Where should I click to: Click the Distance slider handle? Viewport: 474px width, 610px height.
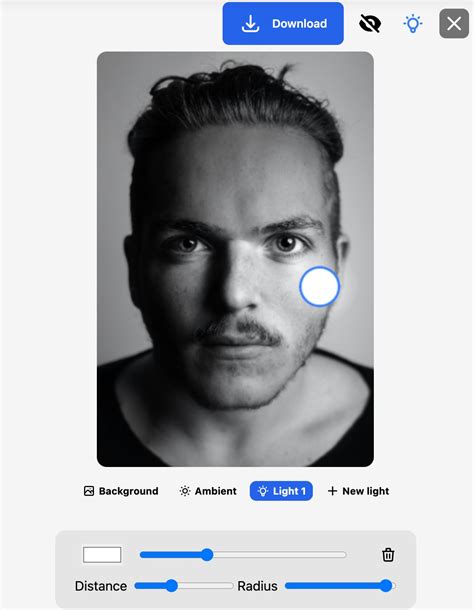(x=171, y=585)
